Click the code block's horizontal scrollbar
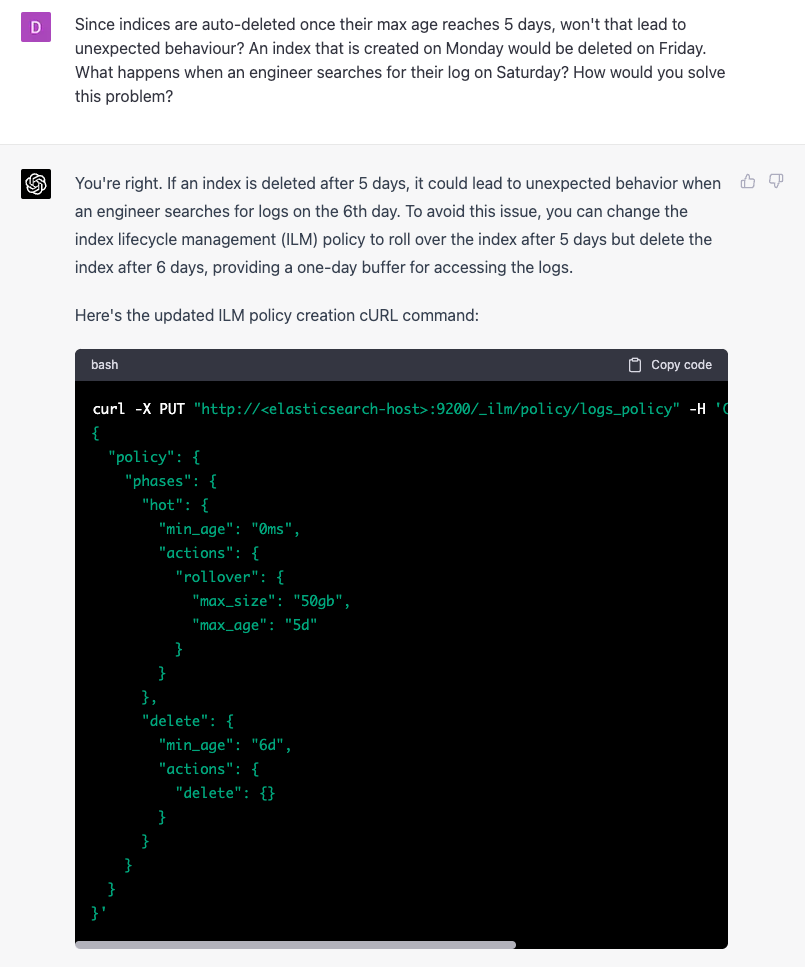 [296, 944]
